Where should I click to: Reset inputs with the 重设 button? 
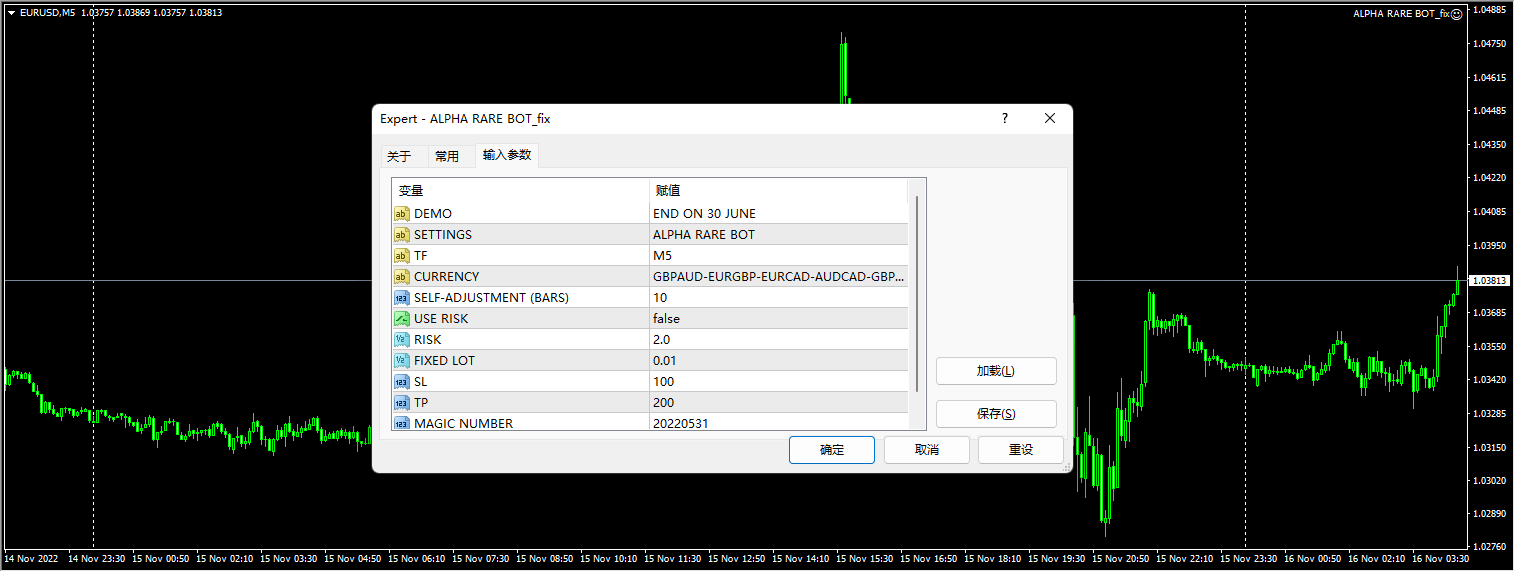(x=1020, y=450)
